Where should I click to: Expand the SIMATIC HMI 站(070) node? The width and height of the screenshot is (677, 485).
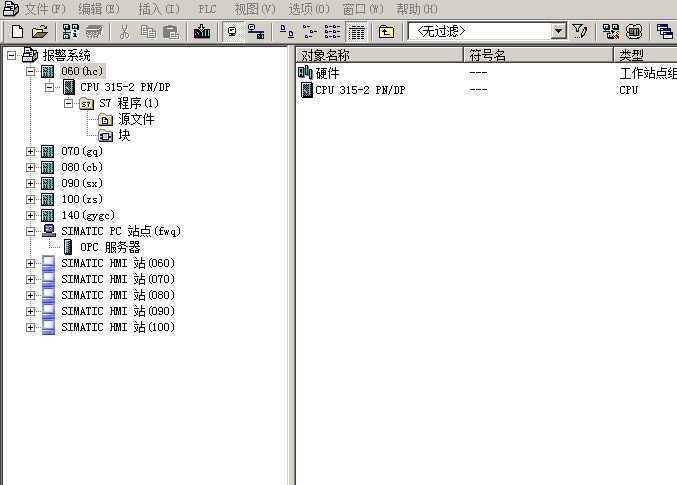click(x=30, y=279)
